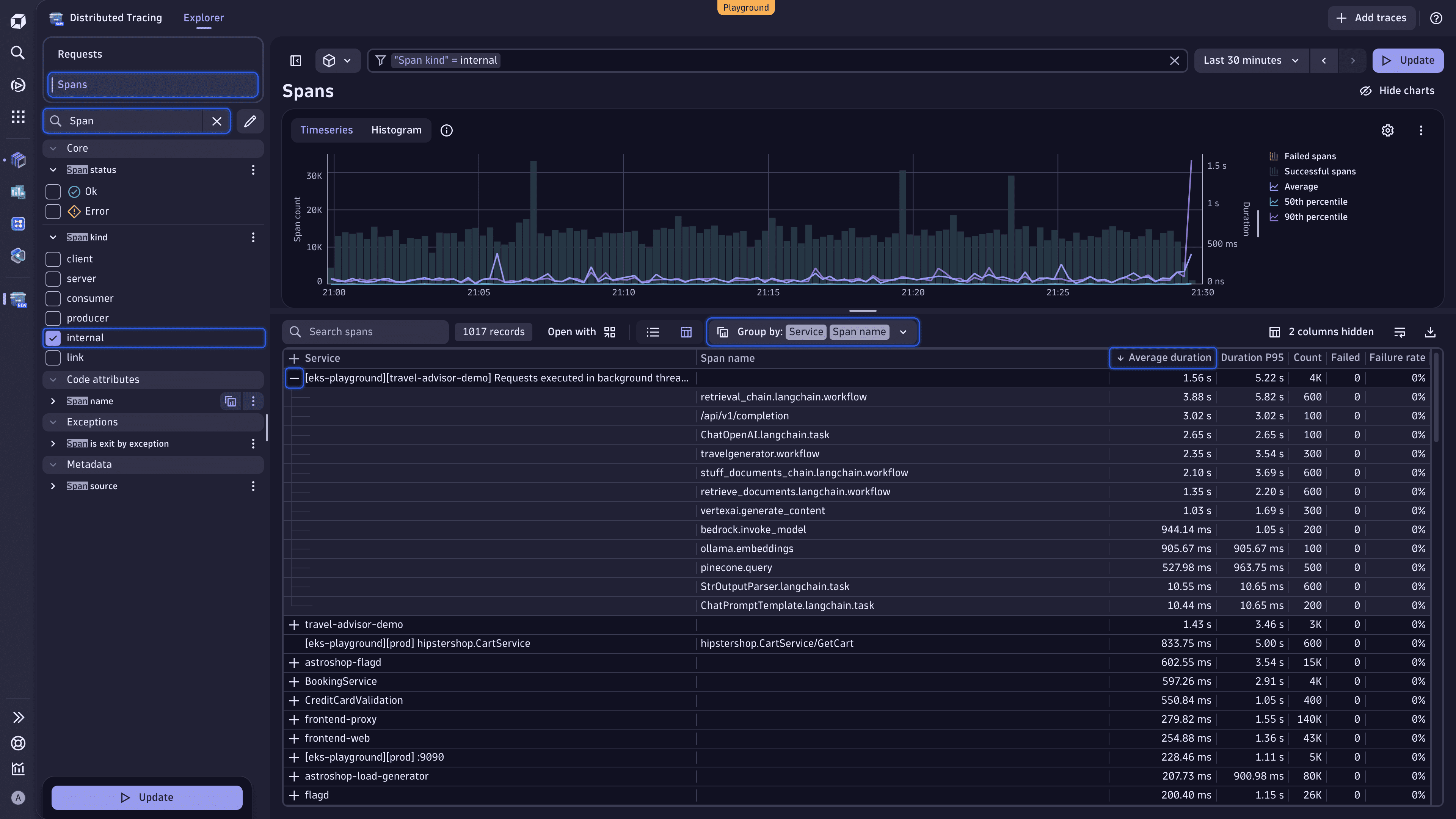Hide charts using the eye toggle
This screenshot has height=819, width=1456.
click(1396, 91)
